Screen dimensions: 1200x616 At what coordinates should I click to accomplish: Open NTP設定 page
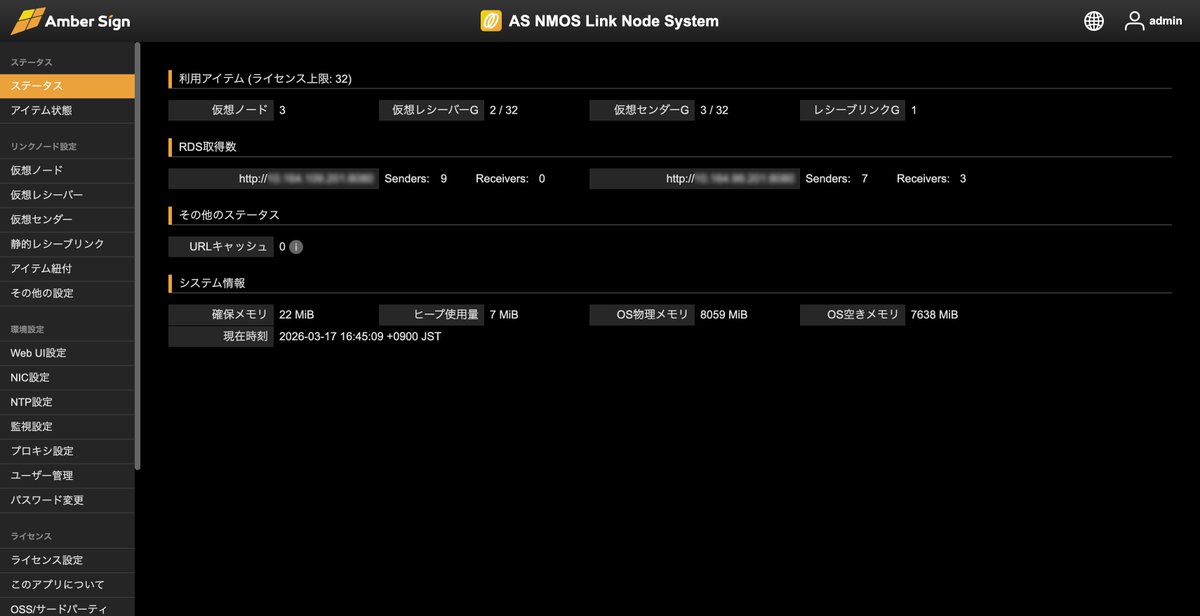tap(67, 402)
